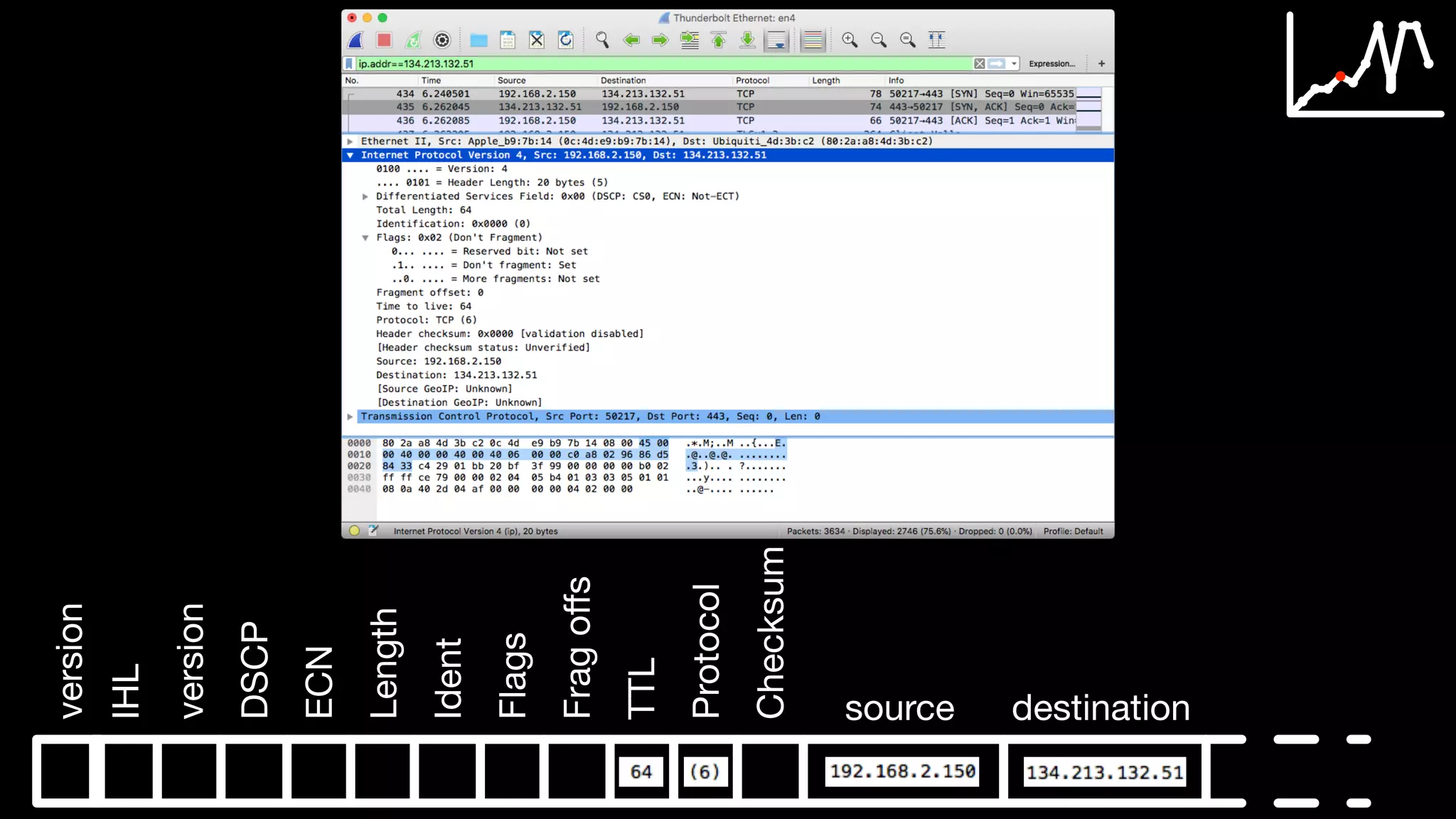This screenshot has width=1456, height=819.
Task: Click the ip.addr==134.213.132.51 filter field
Action: [x=663, y=63]
